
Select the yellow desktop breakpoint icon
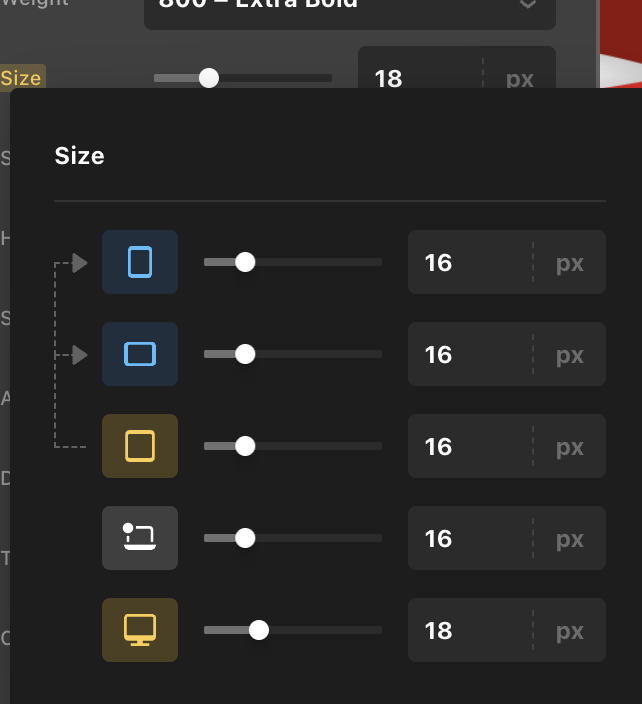point(140,630)
